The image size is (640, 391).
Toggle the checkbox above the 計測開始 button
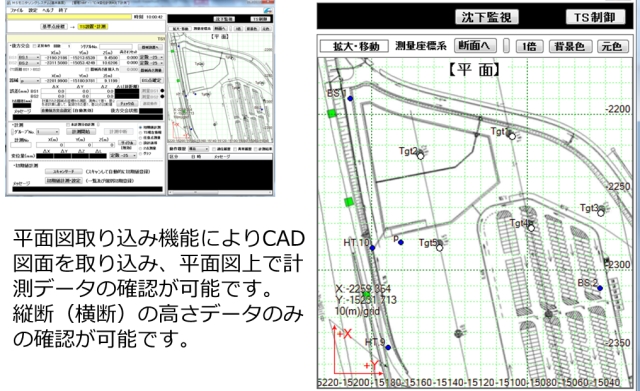pos(68,125)
